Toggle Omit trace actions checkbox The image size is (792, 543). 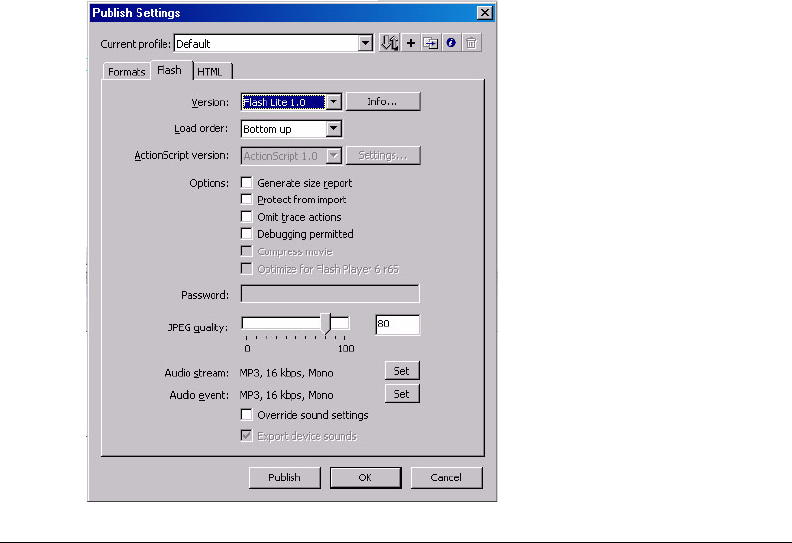246,217
